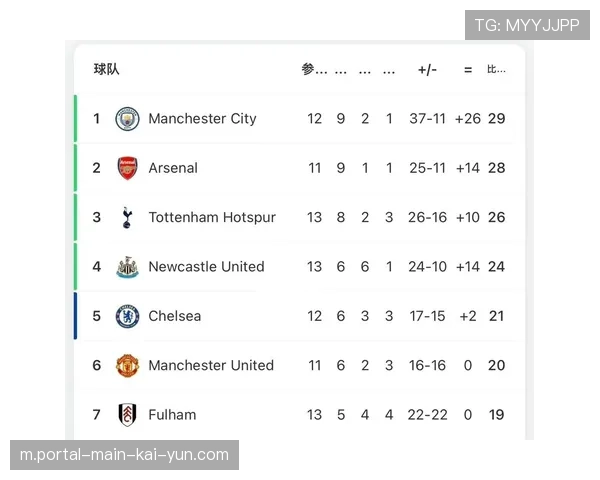This screenshot has width=600, height=480.
Task: Click the = goal difference column header
Action: point(468,70)
